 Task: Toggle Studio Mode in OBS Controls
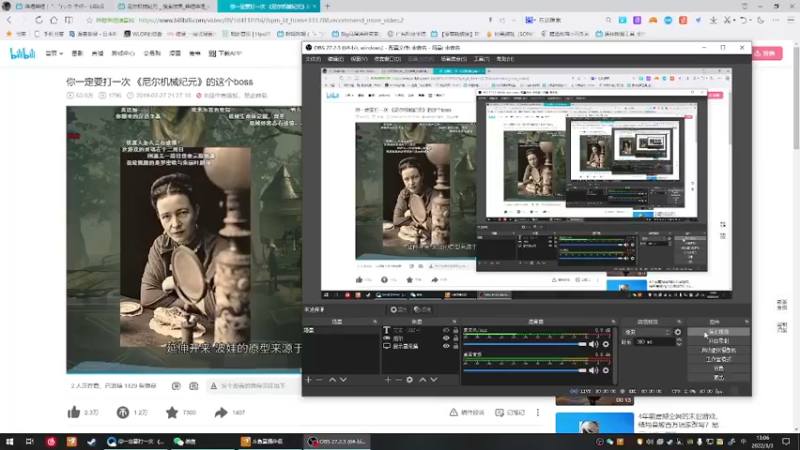(718, 359)
